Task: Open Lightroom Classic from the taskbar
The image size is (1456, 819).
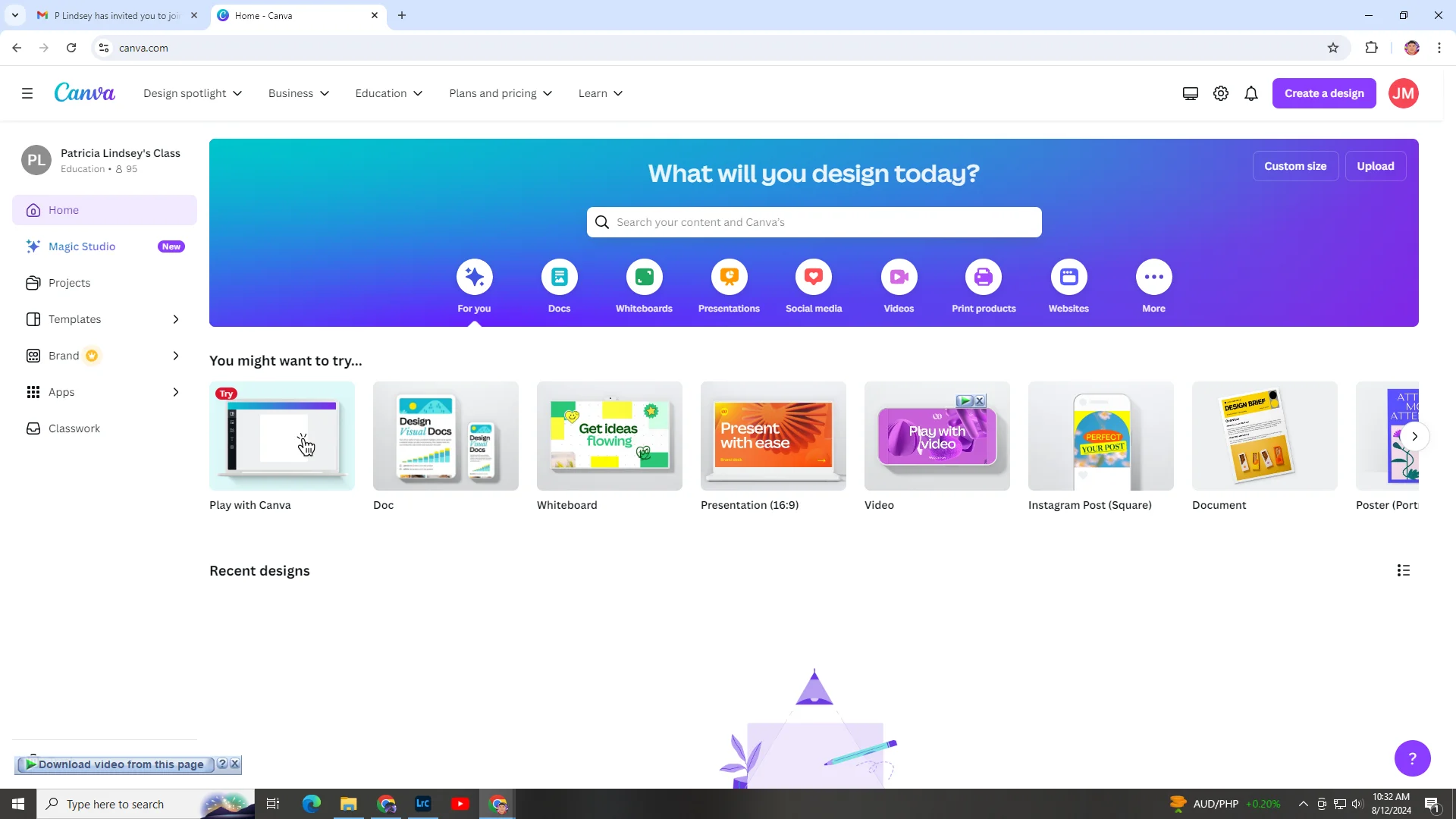Action: 423,804
